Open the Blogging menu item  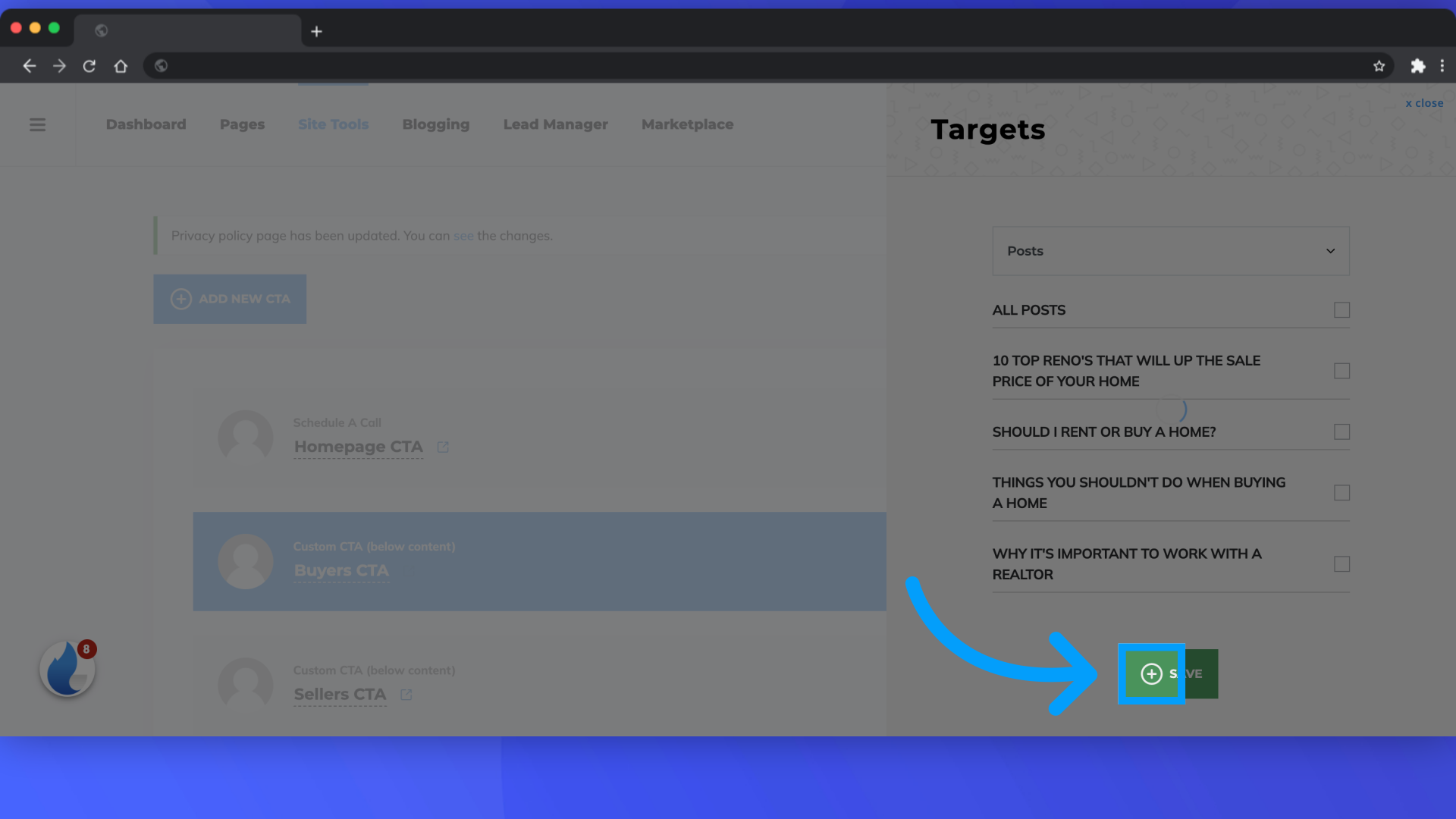436,124
